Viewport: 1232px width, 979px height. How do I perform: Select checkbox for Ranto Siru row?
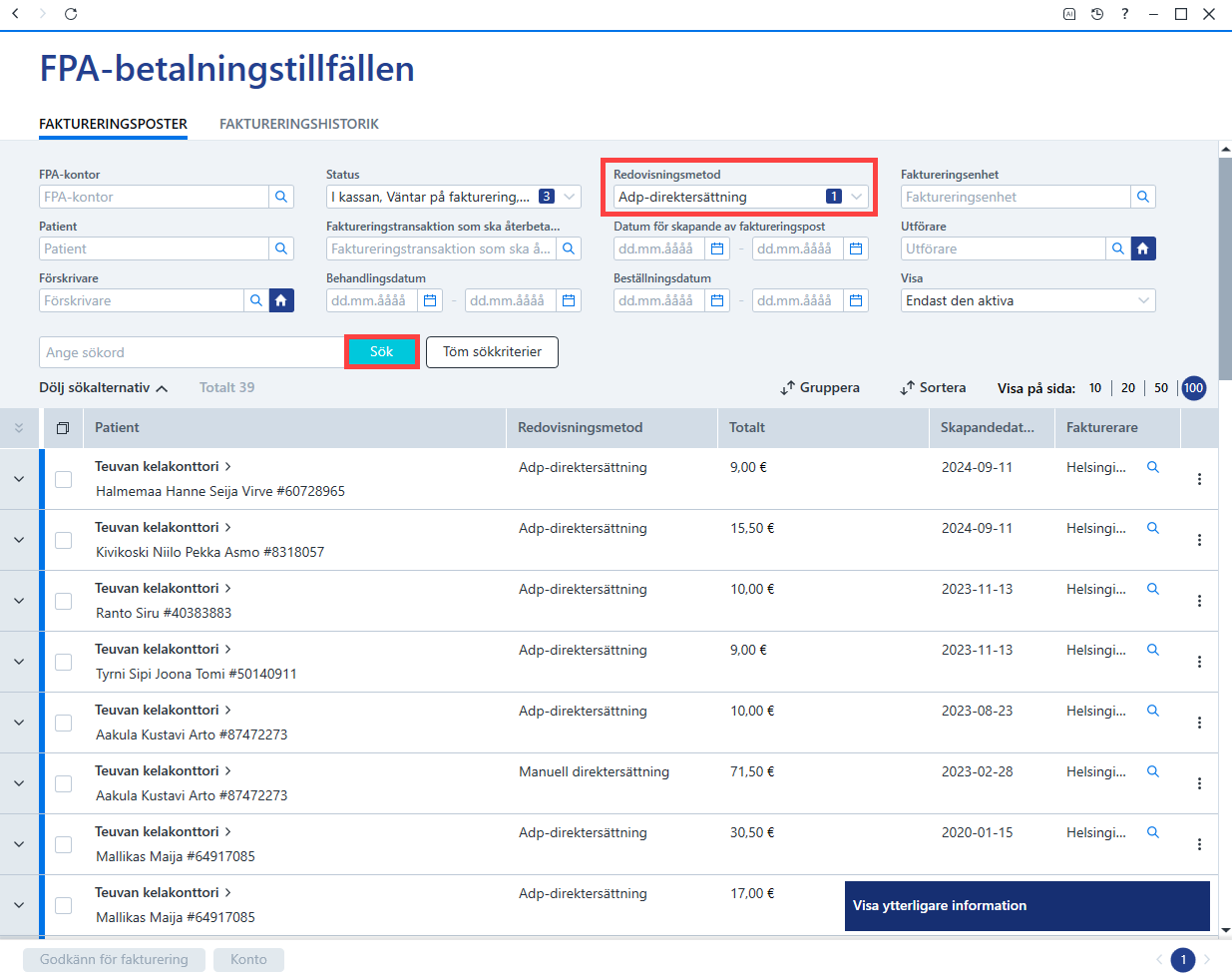point(63,601)
